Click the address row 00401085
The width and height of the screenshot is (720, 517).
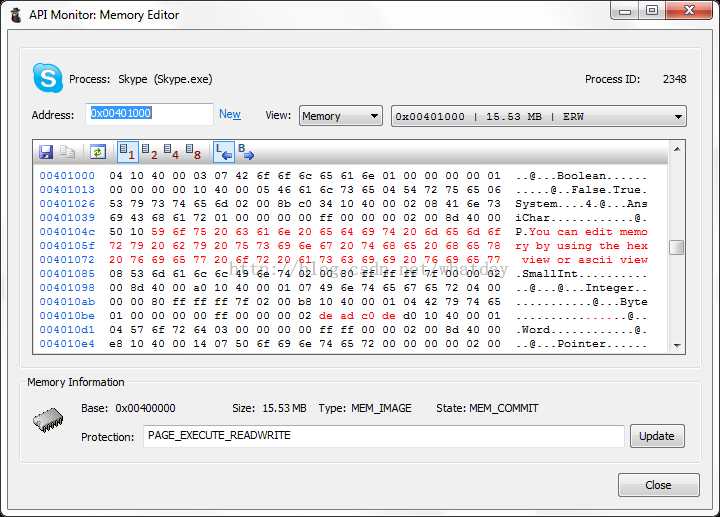click(67, 274)
